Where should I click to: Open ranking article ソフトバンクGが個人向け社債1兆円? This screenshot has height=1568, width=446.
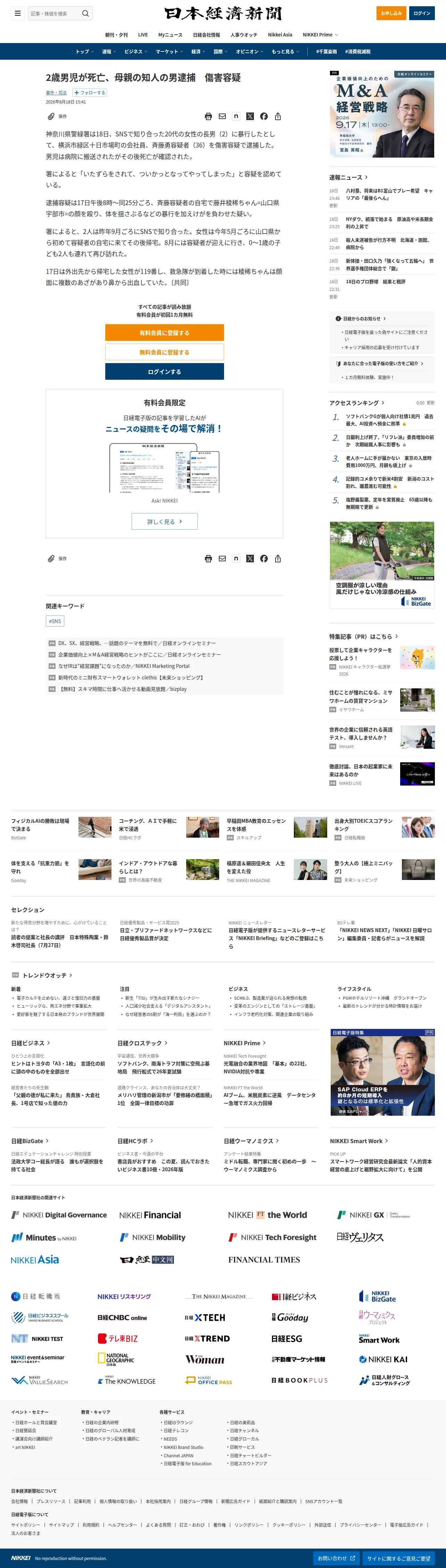point(390,420)
